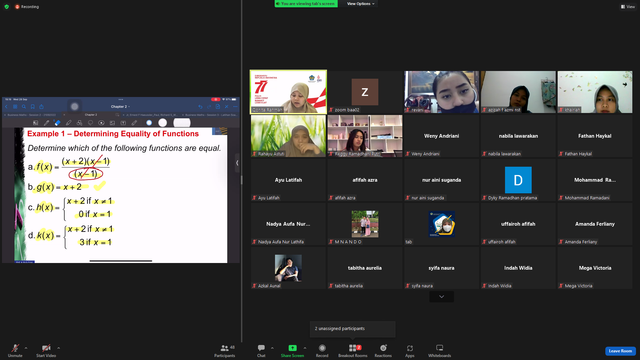Switch to the Ernest F Haeussler document tab
This screenshot has width=640, height=360.
(150, 115)
